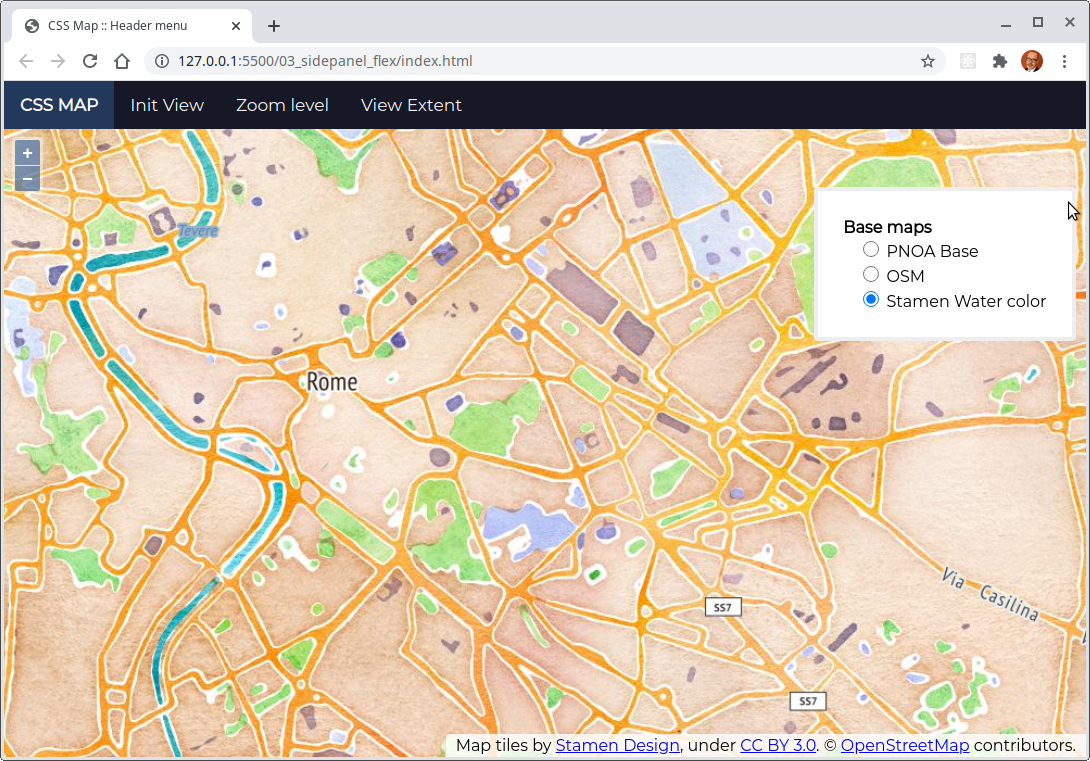
Task: Select the PNOA Base radio option
Action: click(x=871, y=250)
